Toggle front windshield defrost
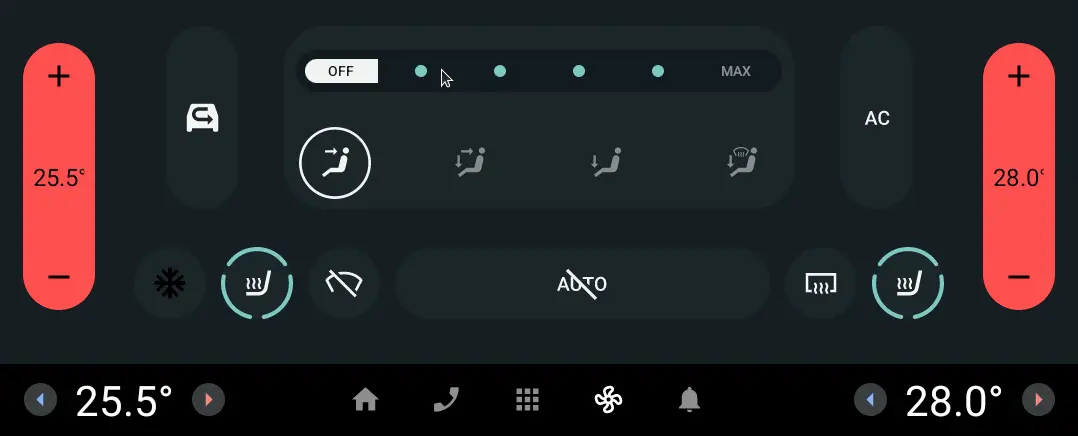The height and width of the screenshot is (436, 1078). coord(344,283)
